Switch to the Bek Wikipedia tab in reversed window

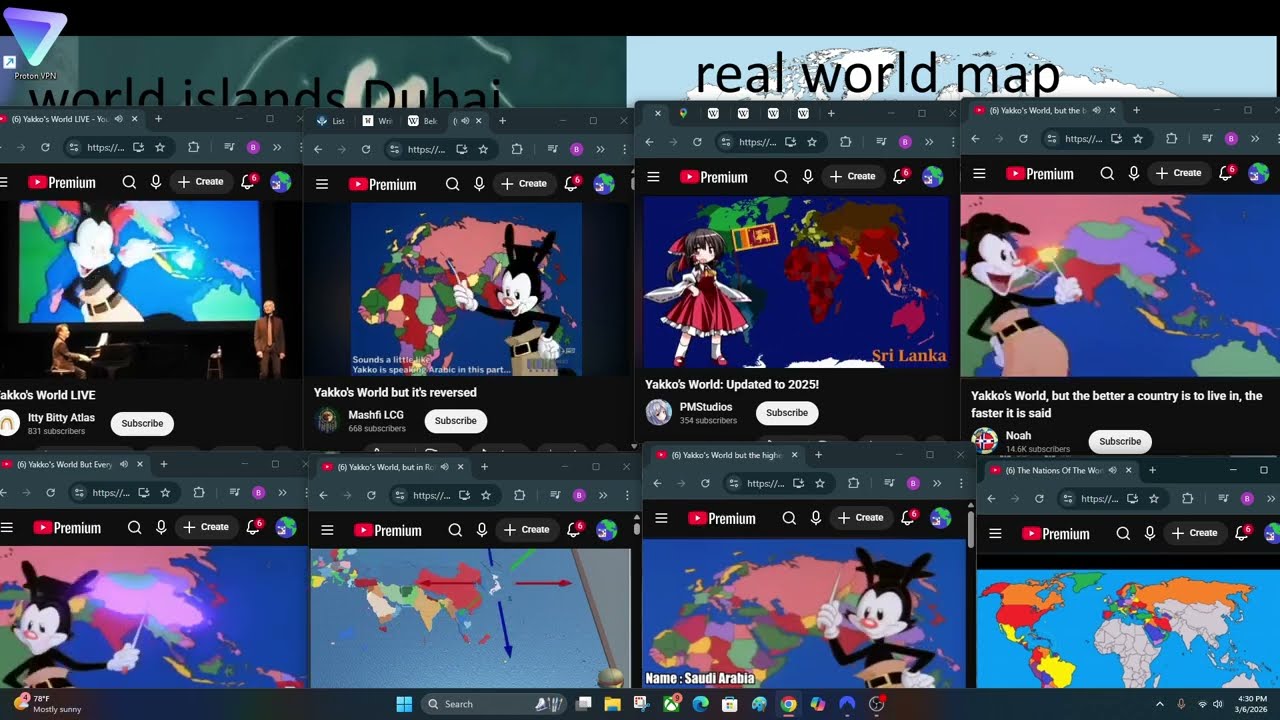[423, 121]
